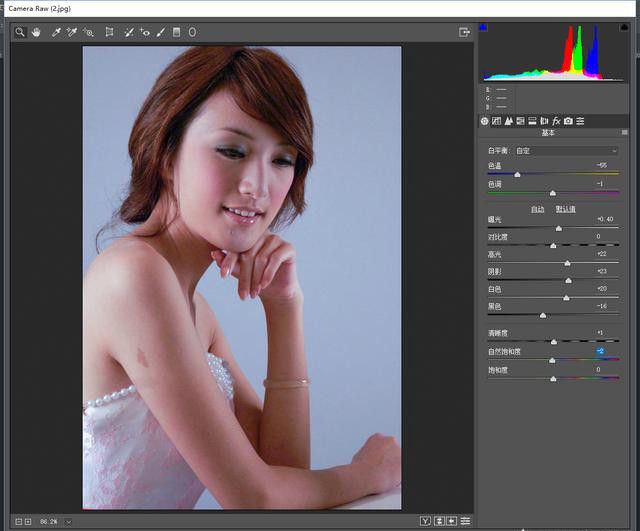The width and height of the screenshot is (640, 531).
Task: Open the Basic panel options menu
Action: coord(624,133)
